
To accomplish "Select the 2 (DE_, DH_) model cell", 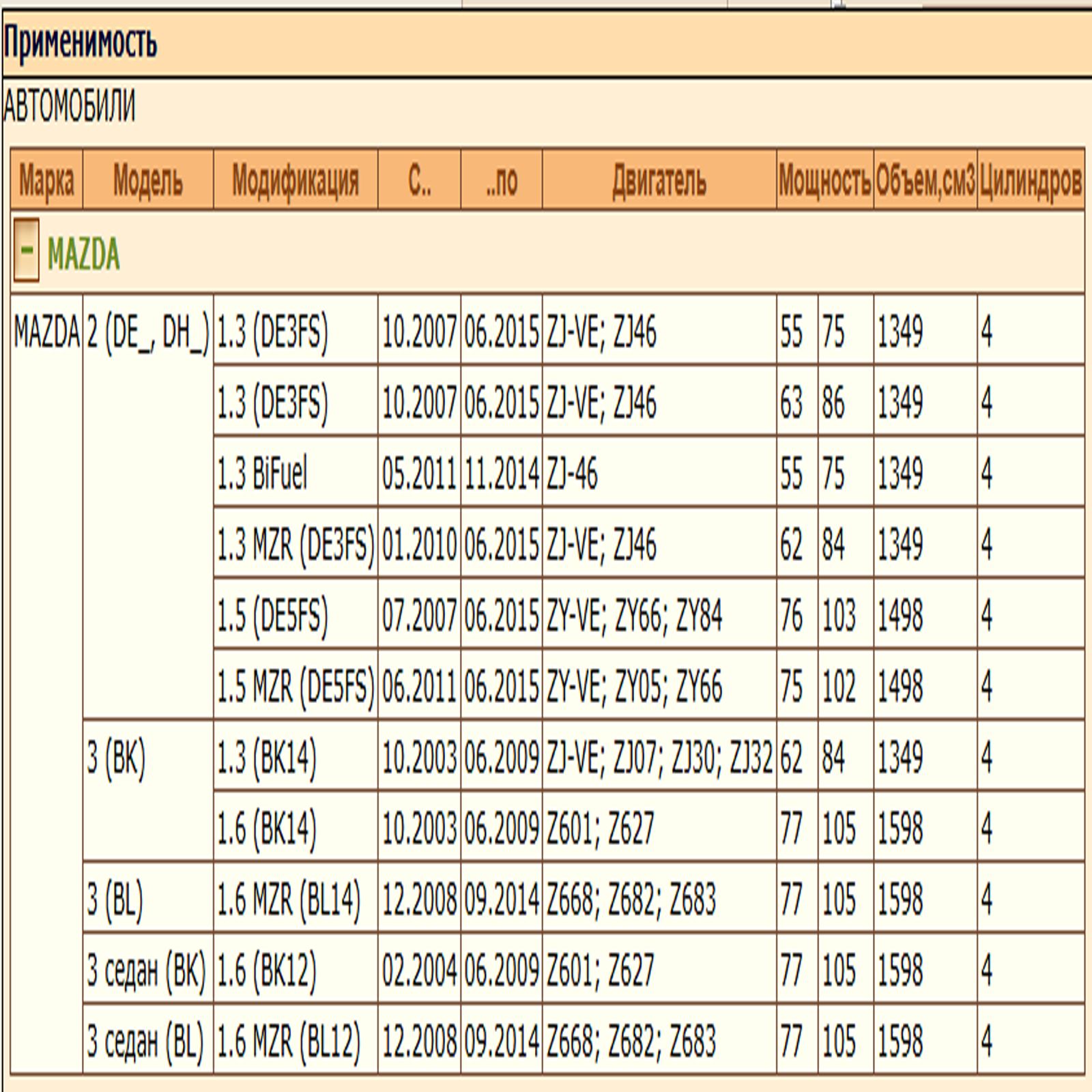I will 147,333.
